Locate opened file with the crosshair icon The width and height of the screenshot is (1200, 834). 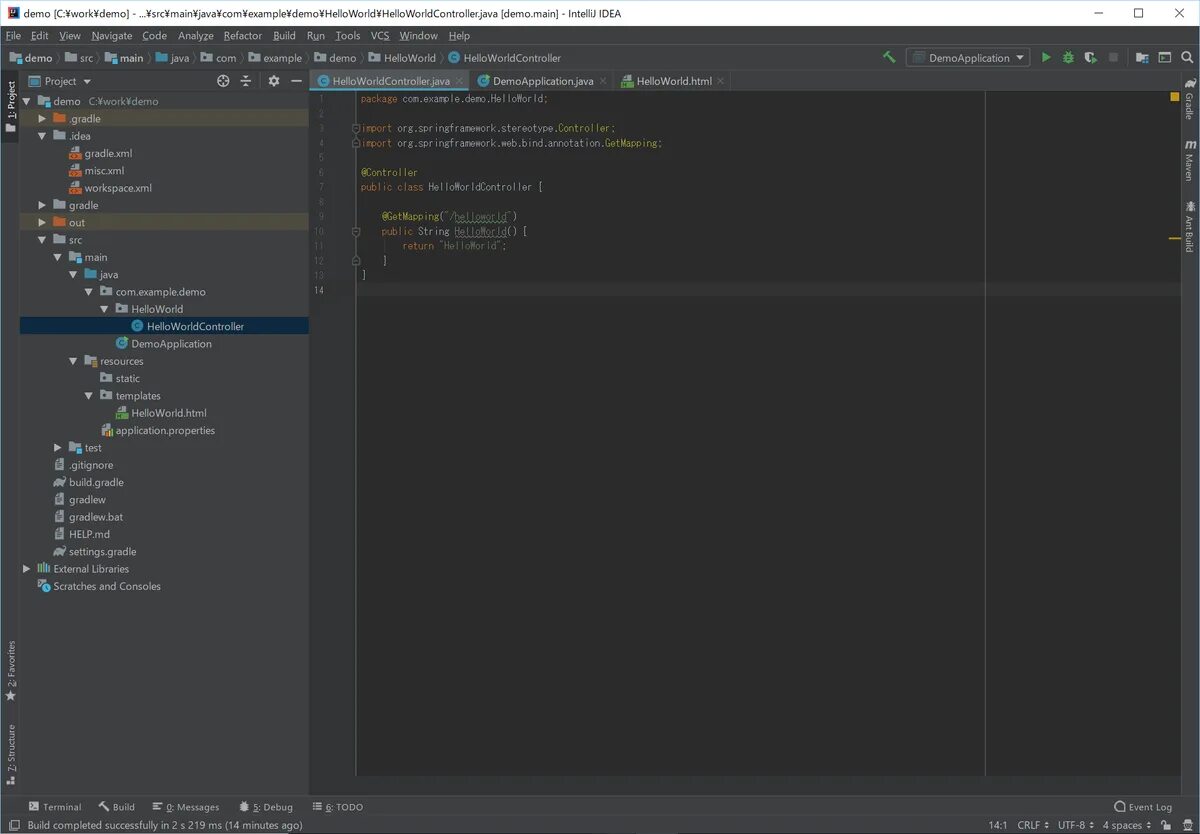223,81
